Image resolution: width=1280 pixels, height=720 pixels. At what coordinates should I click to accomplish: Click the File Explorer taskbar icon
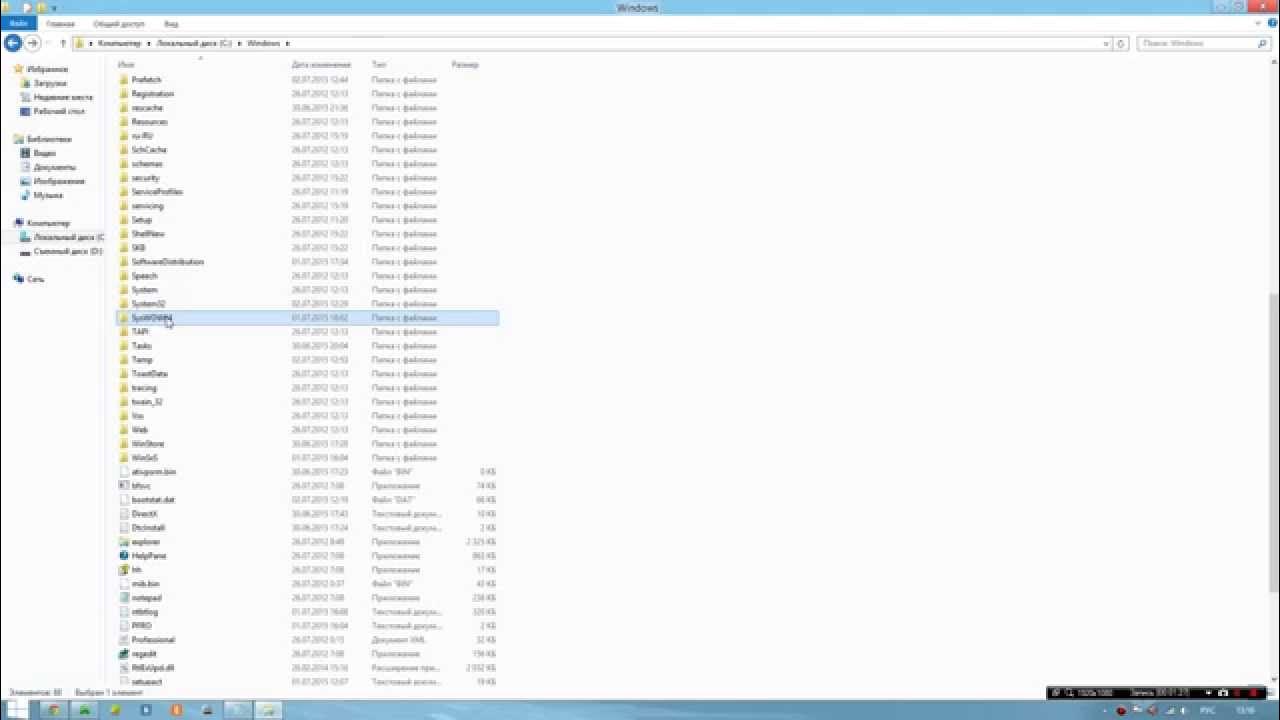(268, 710)
